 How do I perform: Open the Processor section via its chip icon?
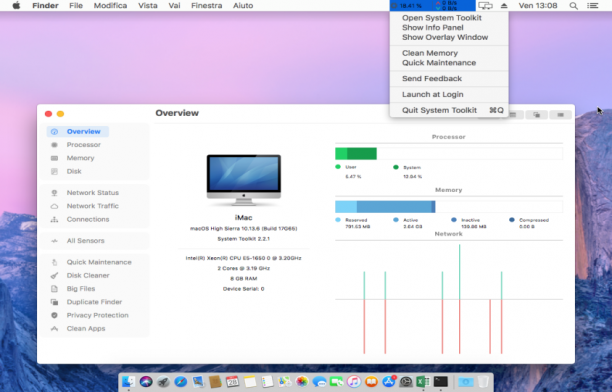pyautogui.click(x=54, y=145)
